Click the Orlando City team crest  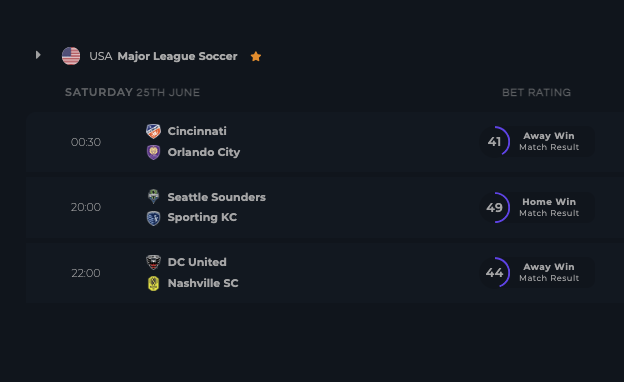[x=153, y=152]
